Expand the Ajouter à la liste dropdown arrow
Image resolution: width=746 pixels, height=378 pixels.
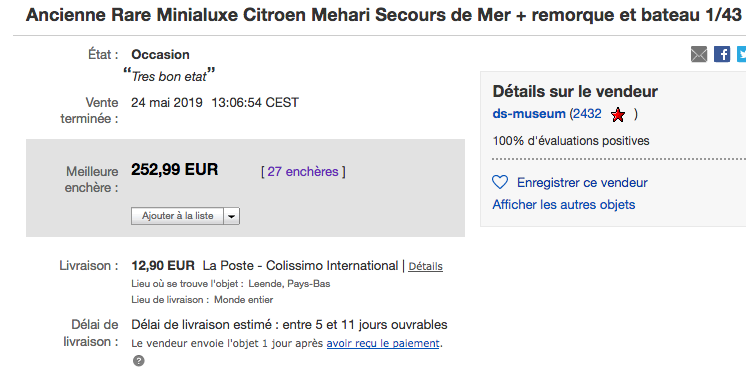232,216
